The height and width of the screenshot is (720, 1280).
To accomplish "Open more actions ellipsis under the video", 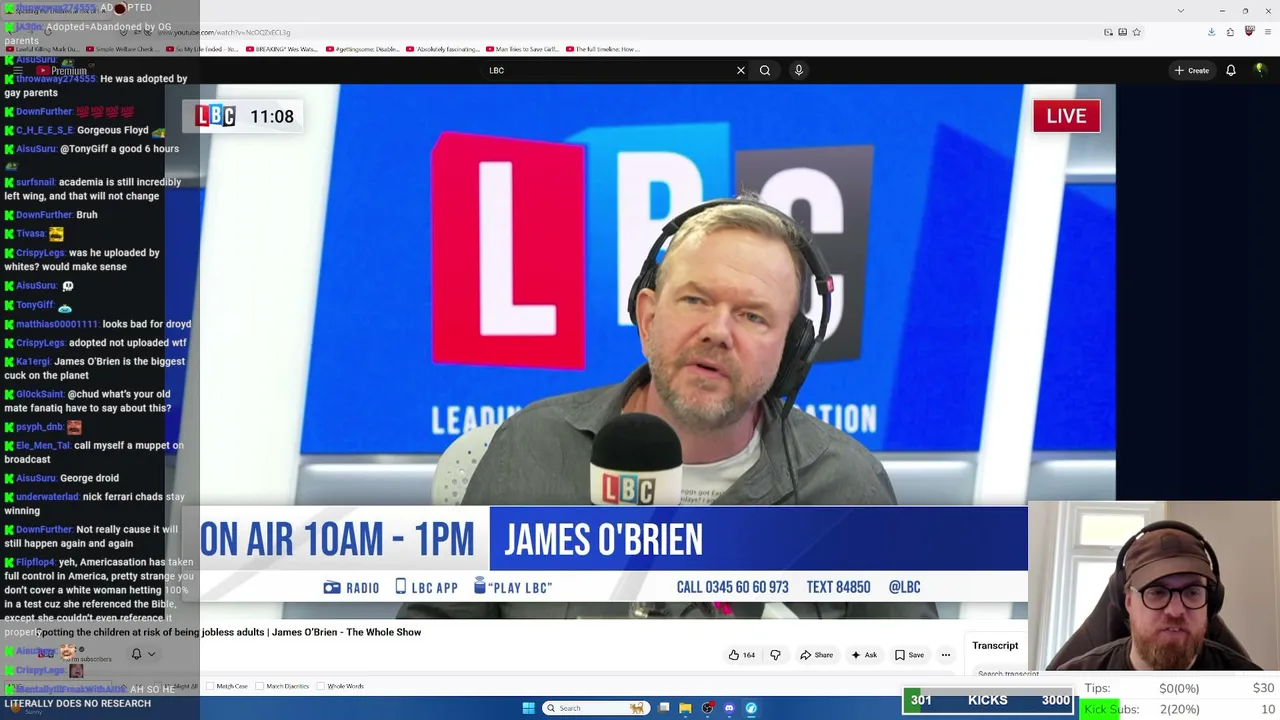I will tap(945, 655).
